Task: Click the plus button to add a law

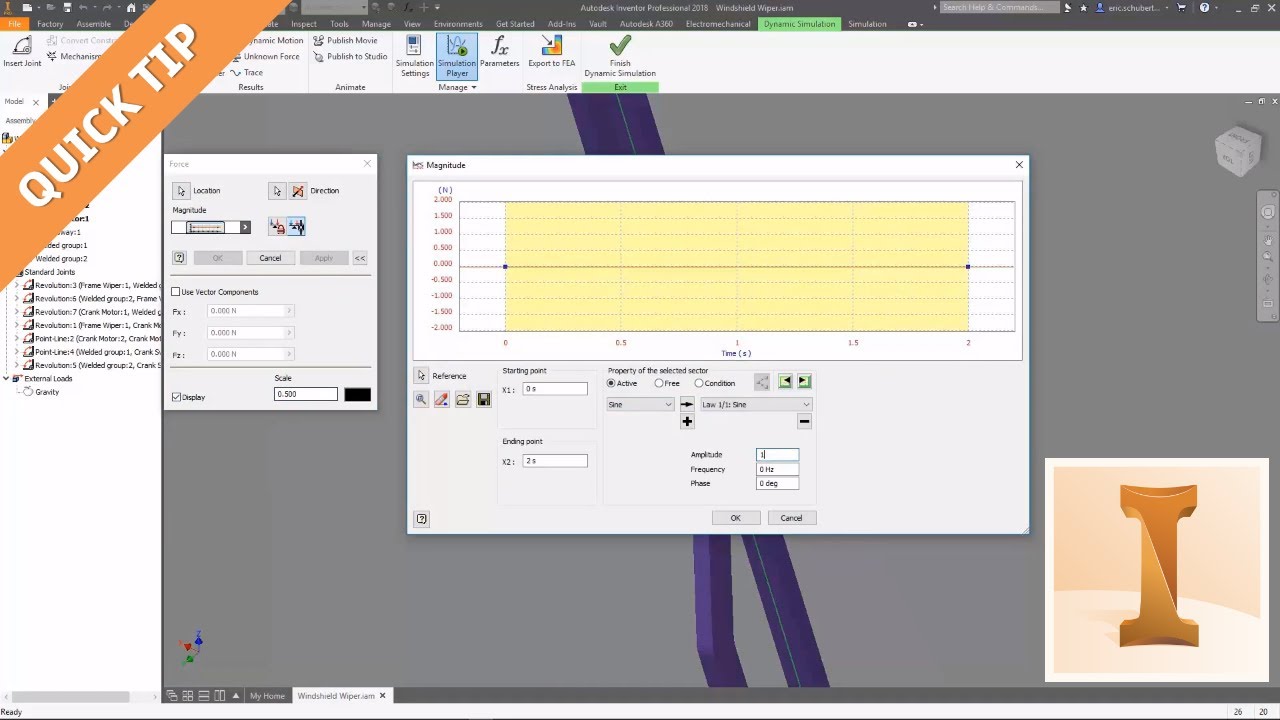Action: 687,422
